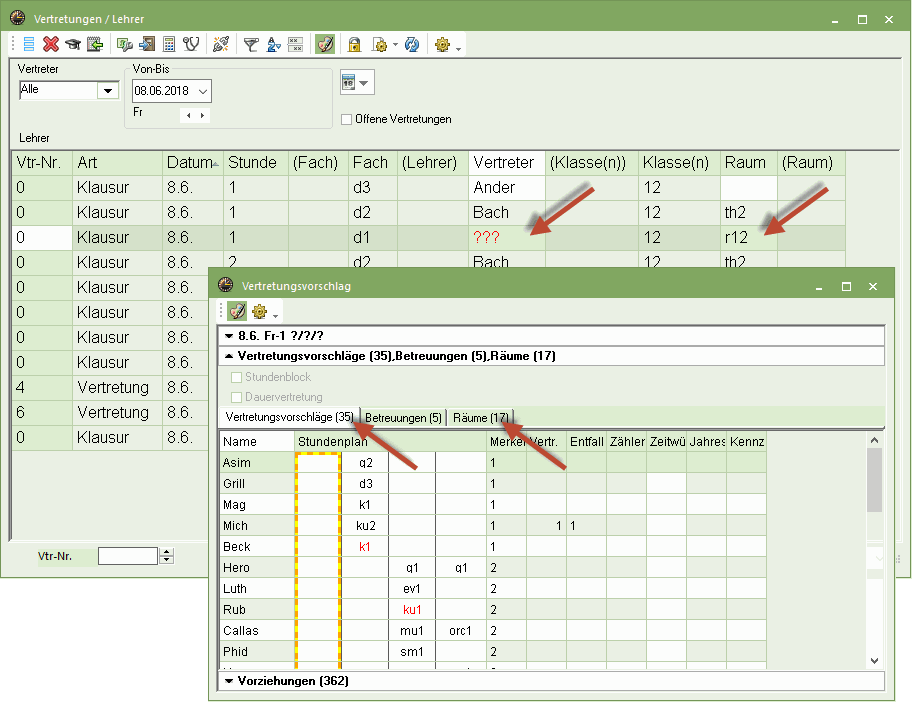
Task: Open dropdown arrow beside page-gear icon
Action: [395, 44]
